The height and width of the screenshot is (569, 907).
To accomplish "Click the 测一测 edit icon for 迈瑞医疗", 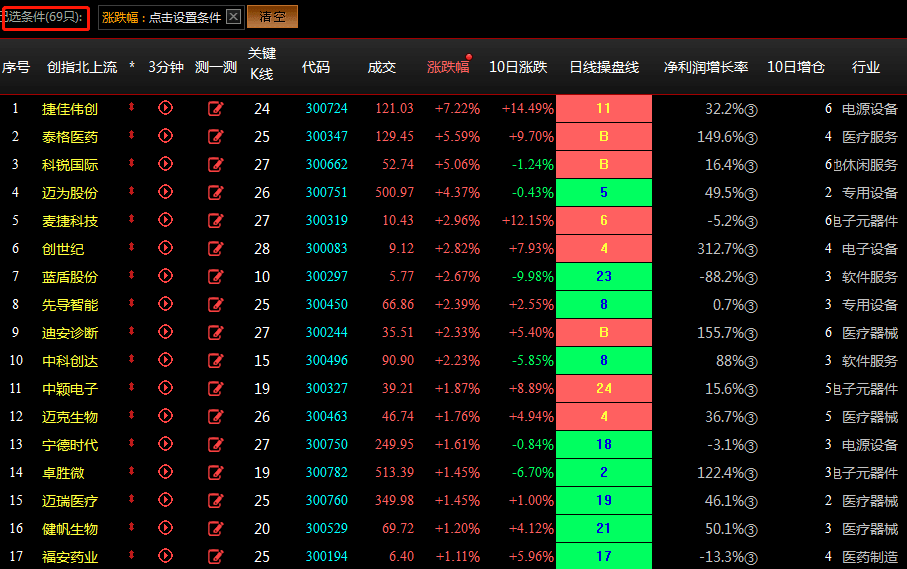I will pyautogui.click(x=216, y=500).
